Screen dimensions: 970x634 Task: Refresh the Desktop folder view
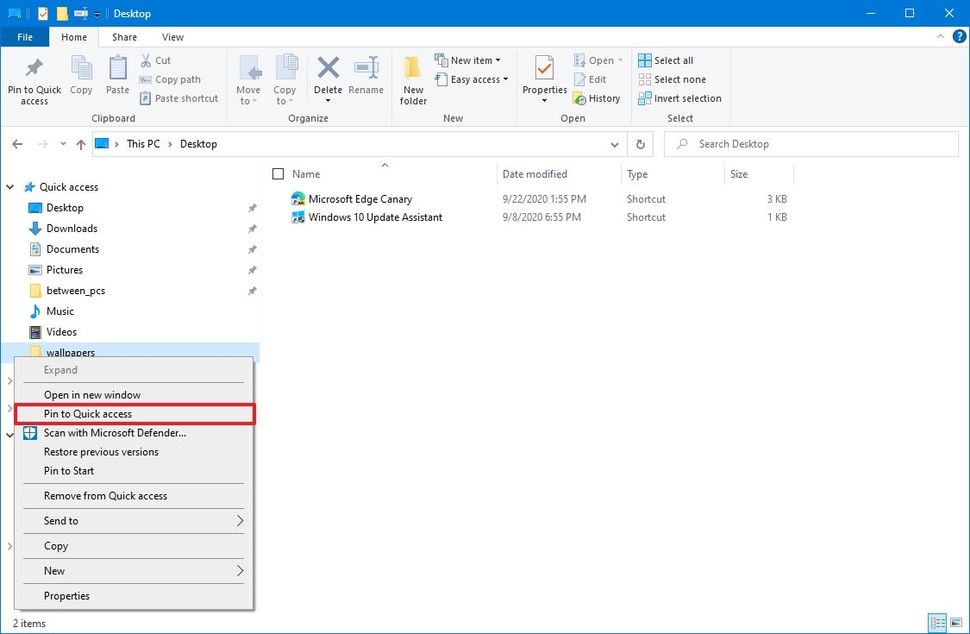pos(640,144)
